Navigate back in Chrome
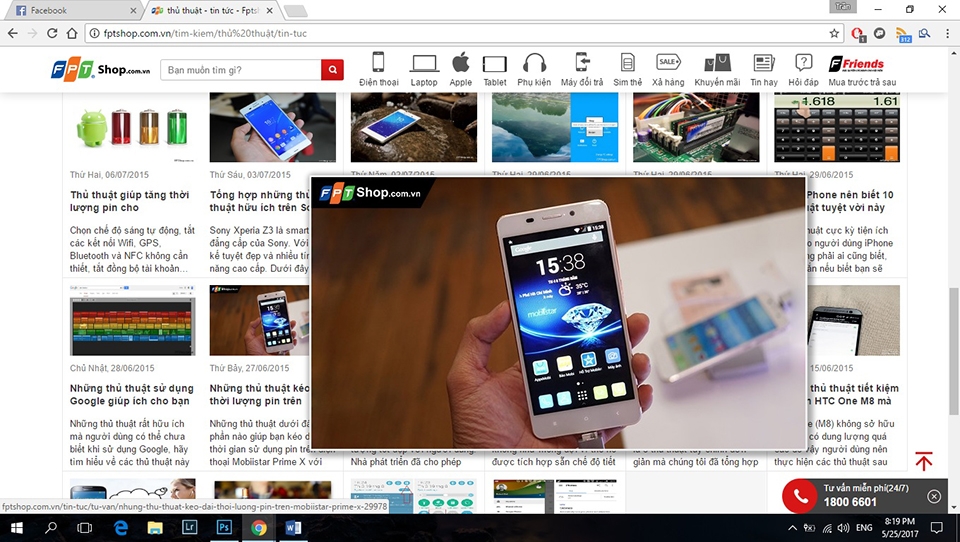 click(x=13, y=33)
